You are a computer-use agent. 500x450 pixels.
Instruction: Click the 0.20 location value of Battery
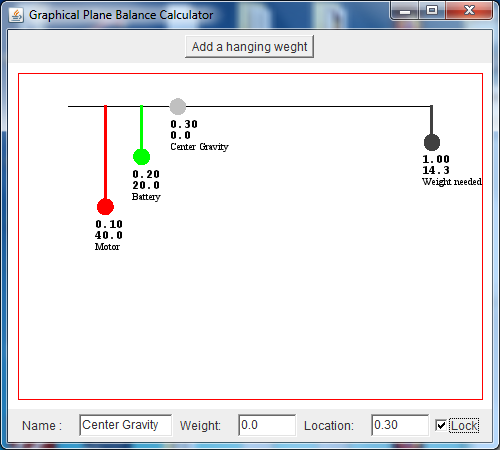[x=146, y=174]
